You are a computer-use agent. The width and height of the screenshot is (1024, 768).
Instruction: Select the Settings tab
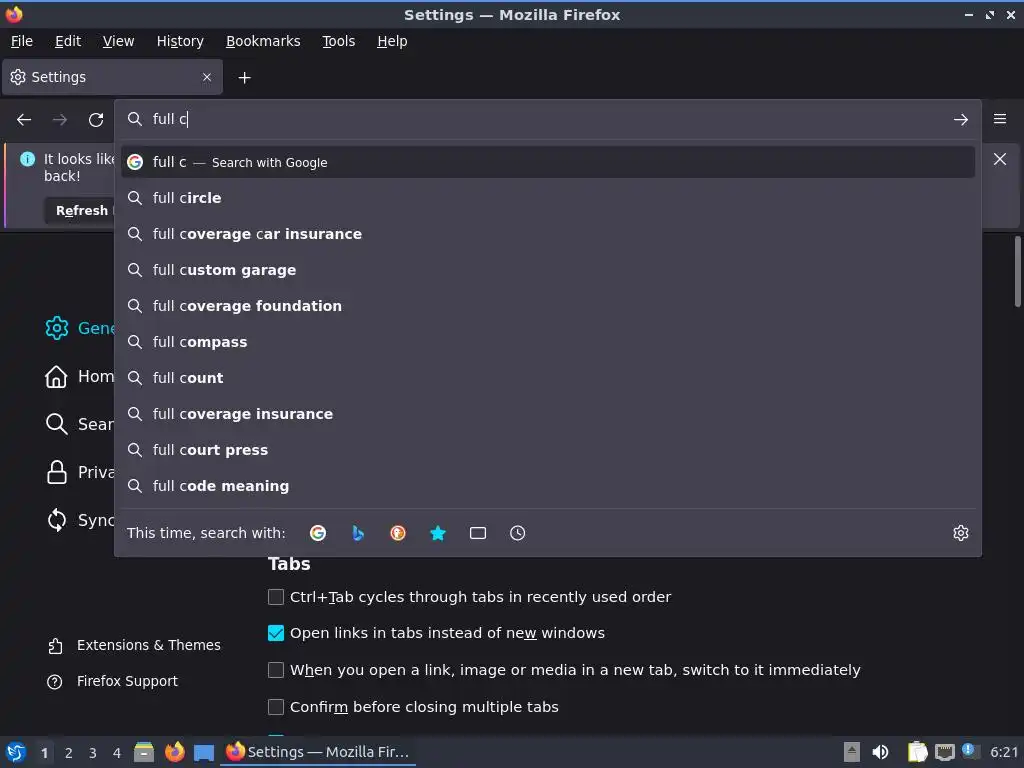click(x=112, y=77)
